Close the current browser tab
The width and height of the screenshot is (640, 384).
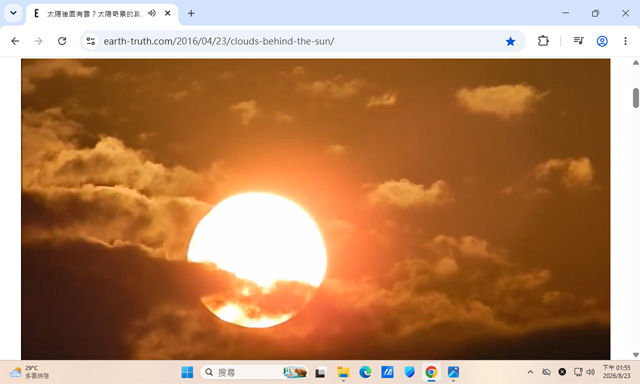point(167,13)
